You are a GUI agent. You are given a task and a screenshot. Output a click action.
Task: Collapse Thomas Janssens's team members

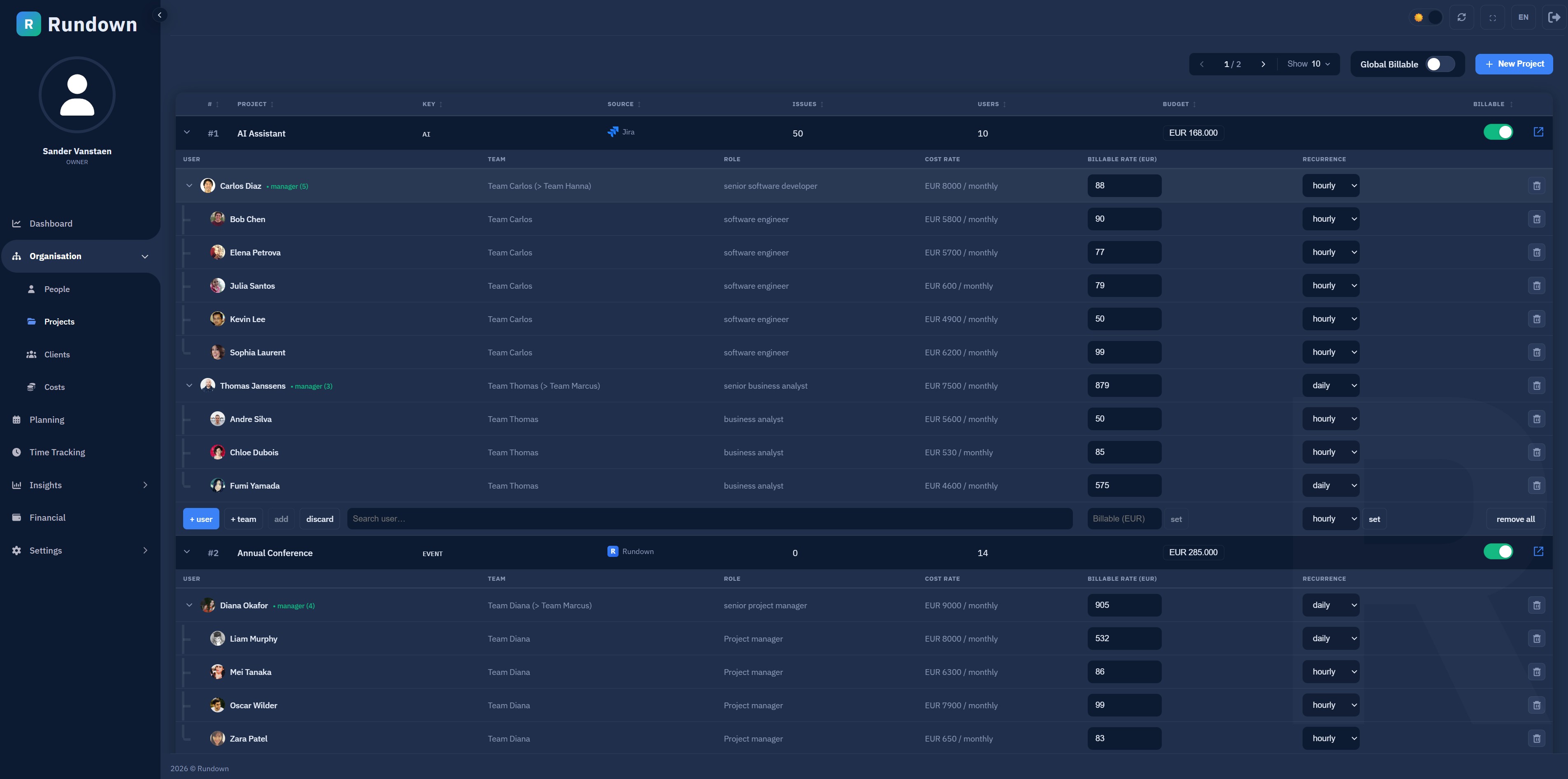(x=189, y=385)
